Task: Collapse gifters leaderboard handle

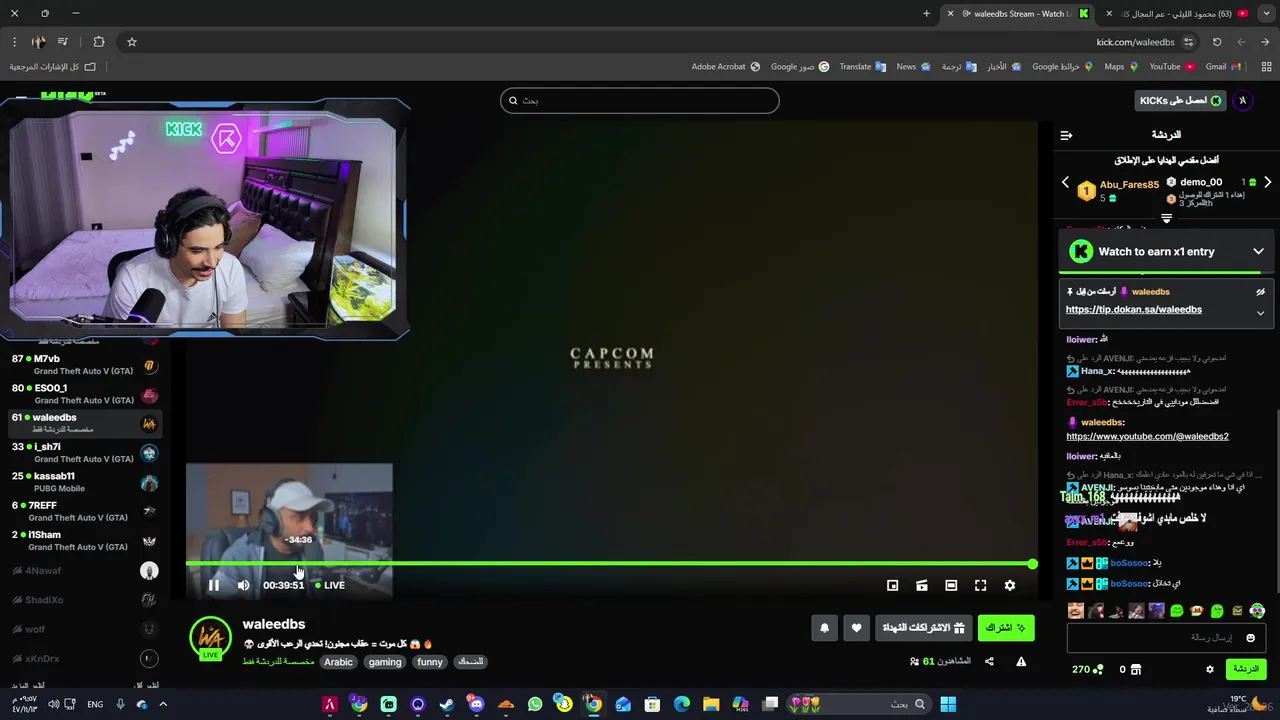Action: 1166,218
